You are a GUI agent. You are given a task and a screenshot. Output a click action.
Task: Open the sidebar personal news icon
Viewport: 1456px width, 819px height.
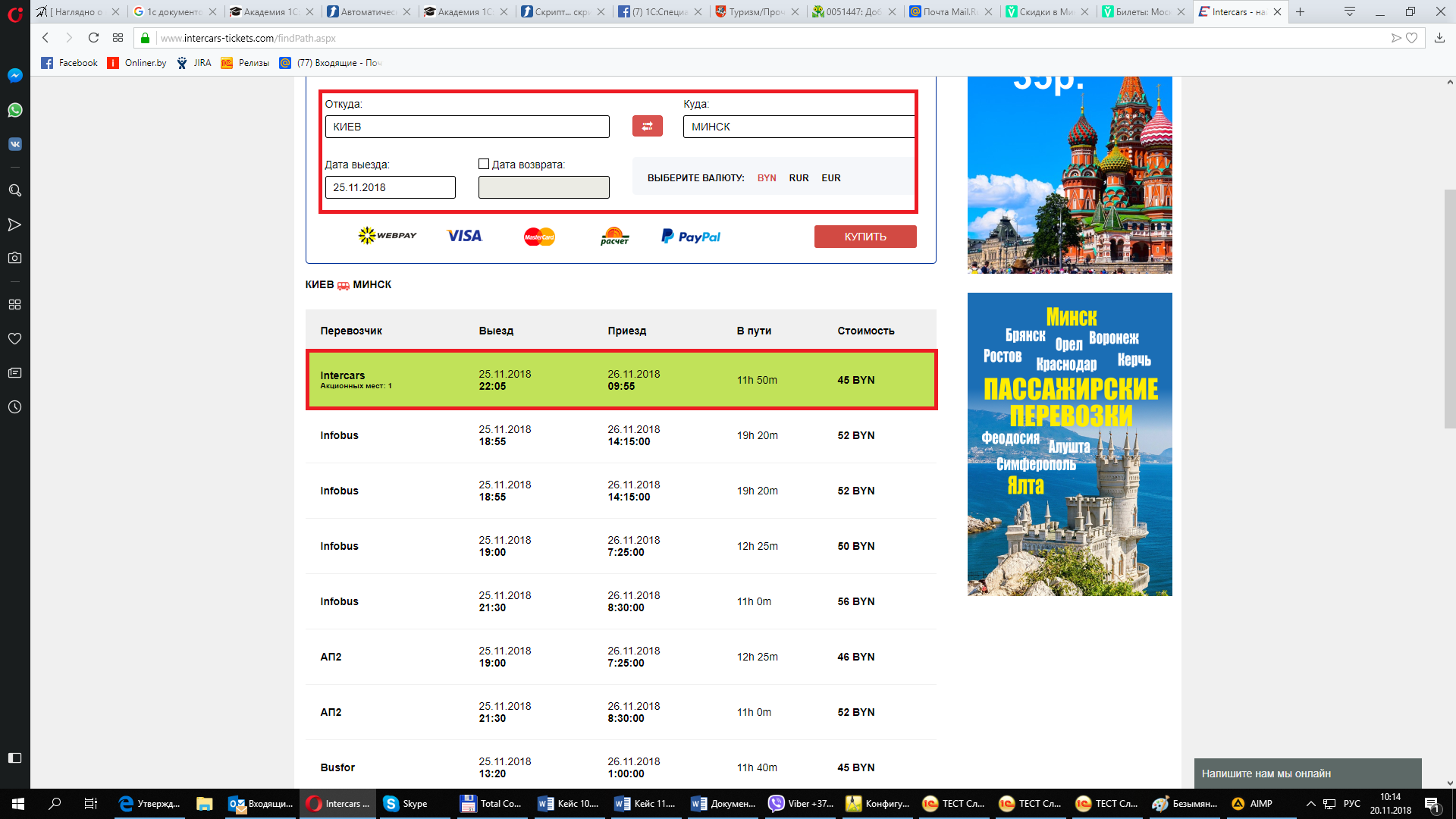pyautogui.click(x=14, y=373)
